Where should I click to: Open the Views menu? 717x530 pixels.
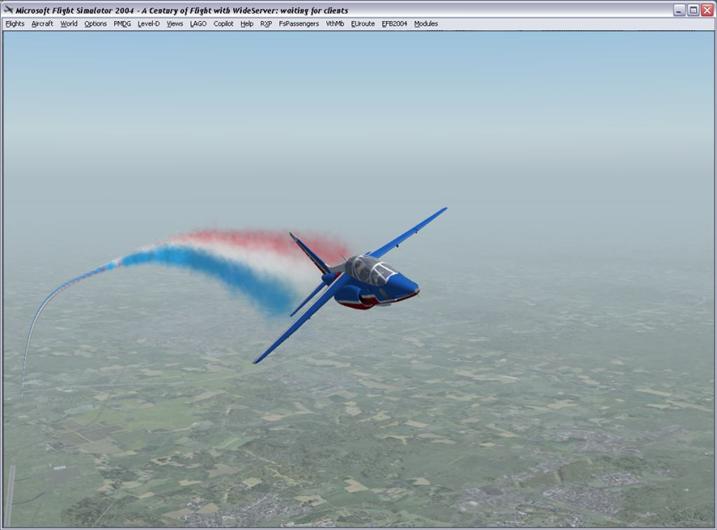point(175,24)
